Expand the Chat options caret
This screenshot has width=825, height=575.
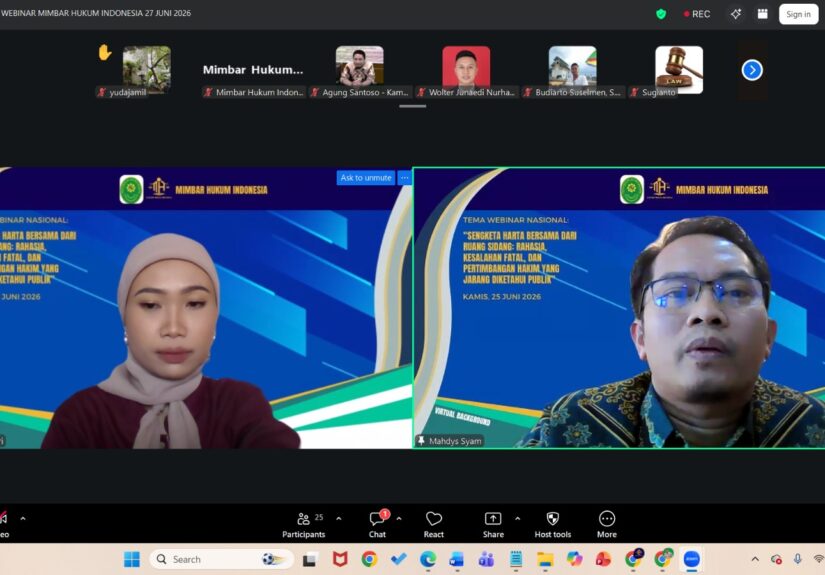point(399,519)
